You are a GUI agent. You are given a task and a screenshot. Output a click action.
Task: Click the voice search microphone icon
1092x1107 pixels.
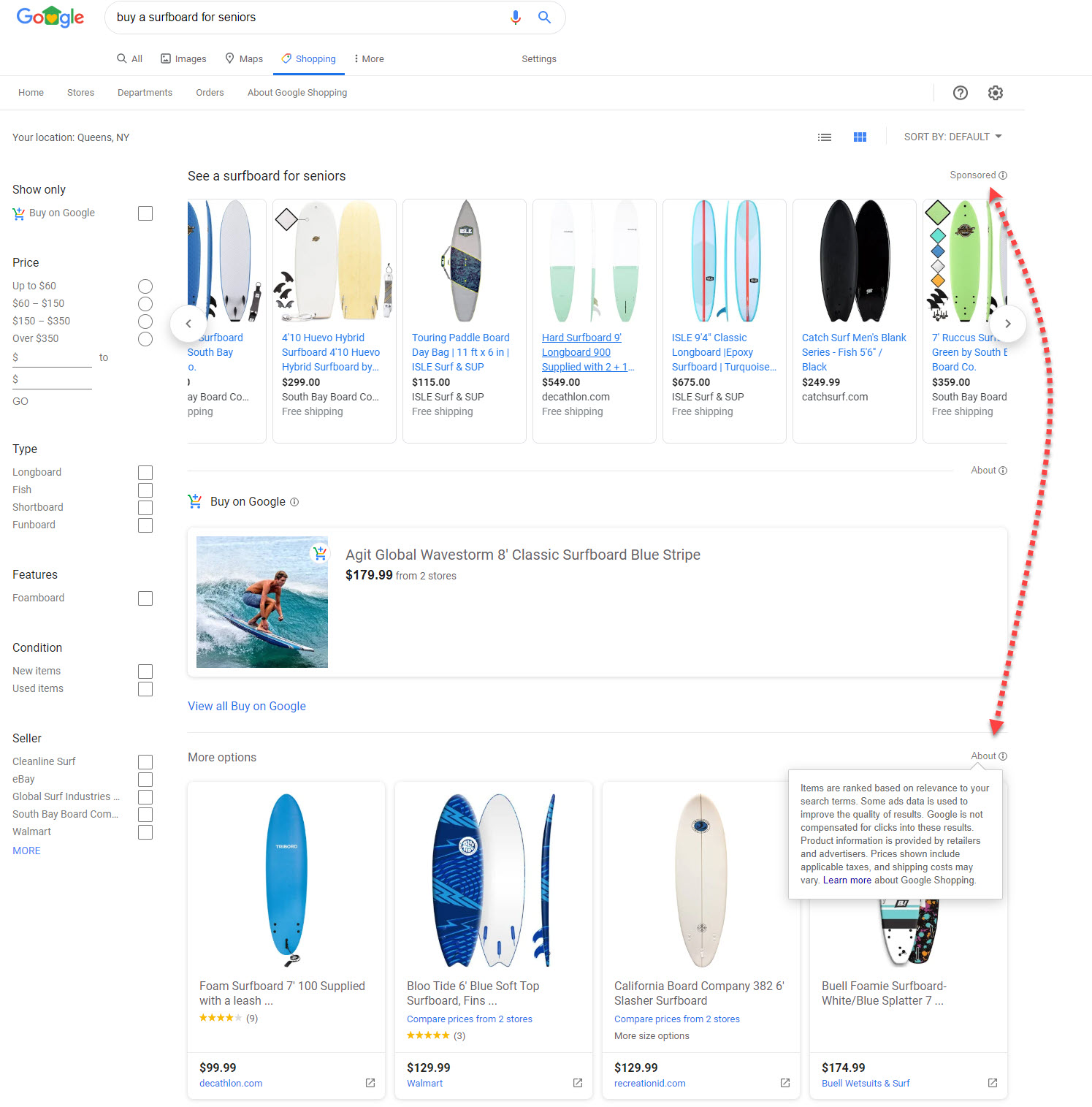(516, 18)
